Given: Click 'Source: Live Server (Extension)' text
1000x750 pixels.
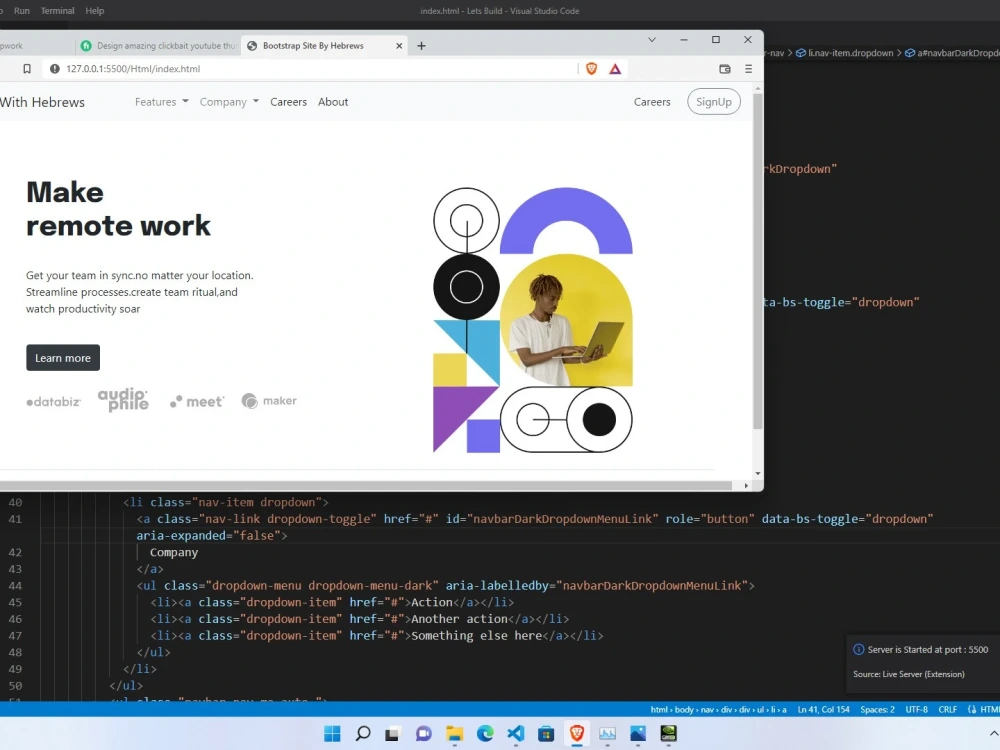Looking at the screenshot, I should (x=909, y=674).
